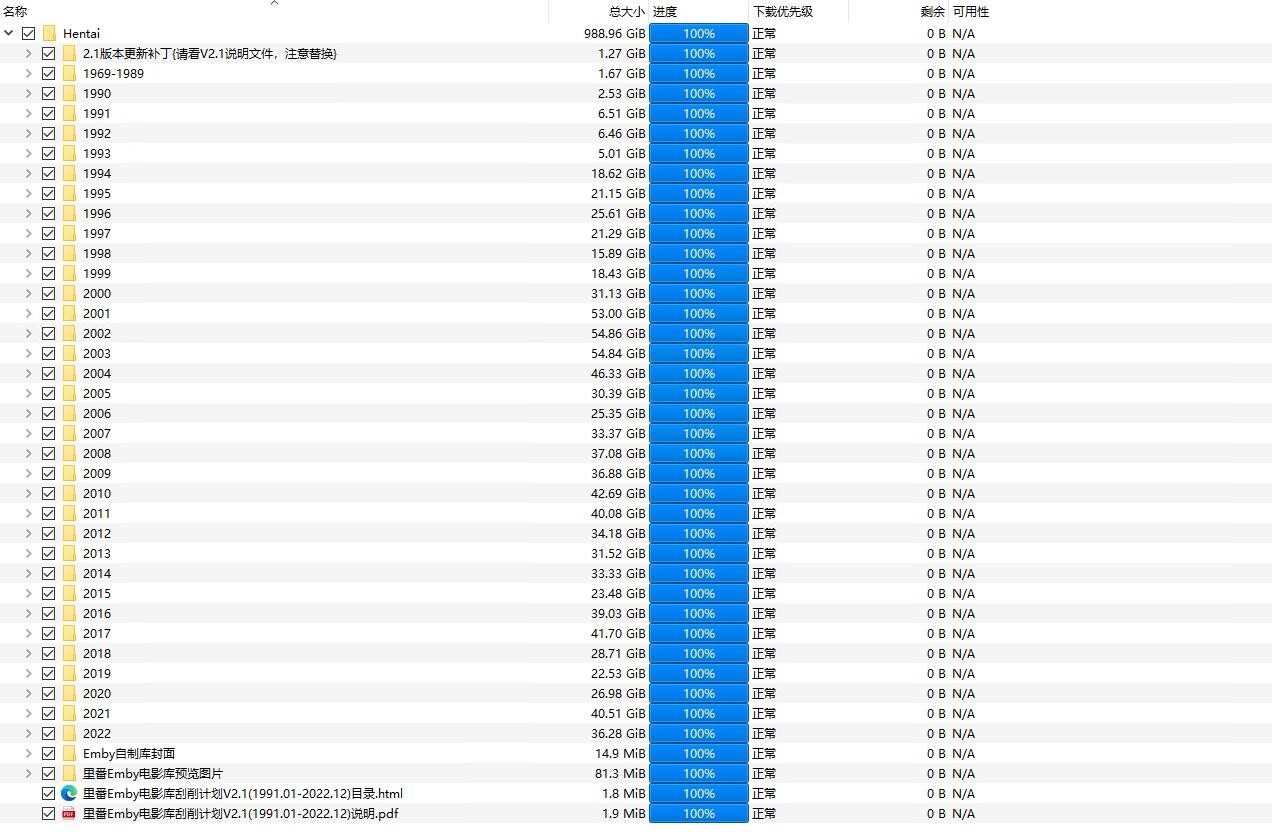The width and height of the screenshot is (1272, 836).
Task: Click the 2019 folder icon
Action: click(x=69, y=673)
